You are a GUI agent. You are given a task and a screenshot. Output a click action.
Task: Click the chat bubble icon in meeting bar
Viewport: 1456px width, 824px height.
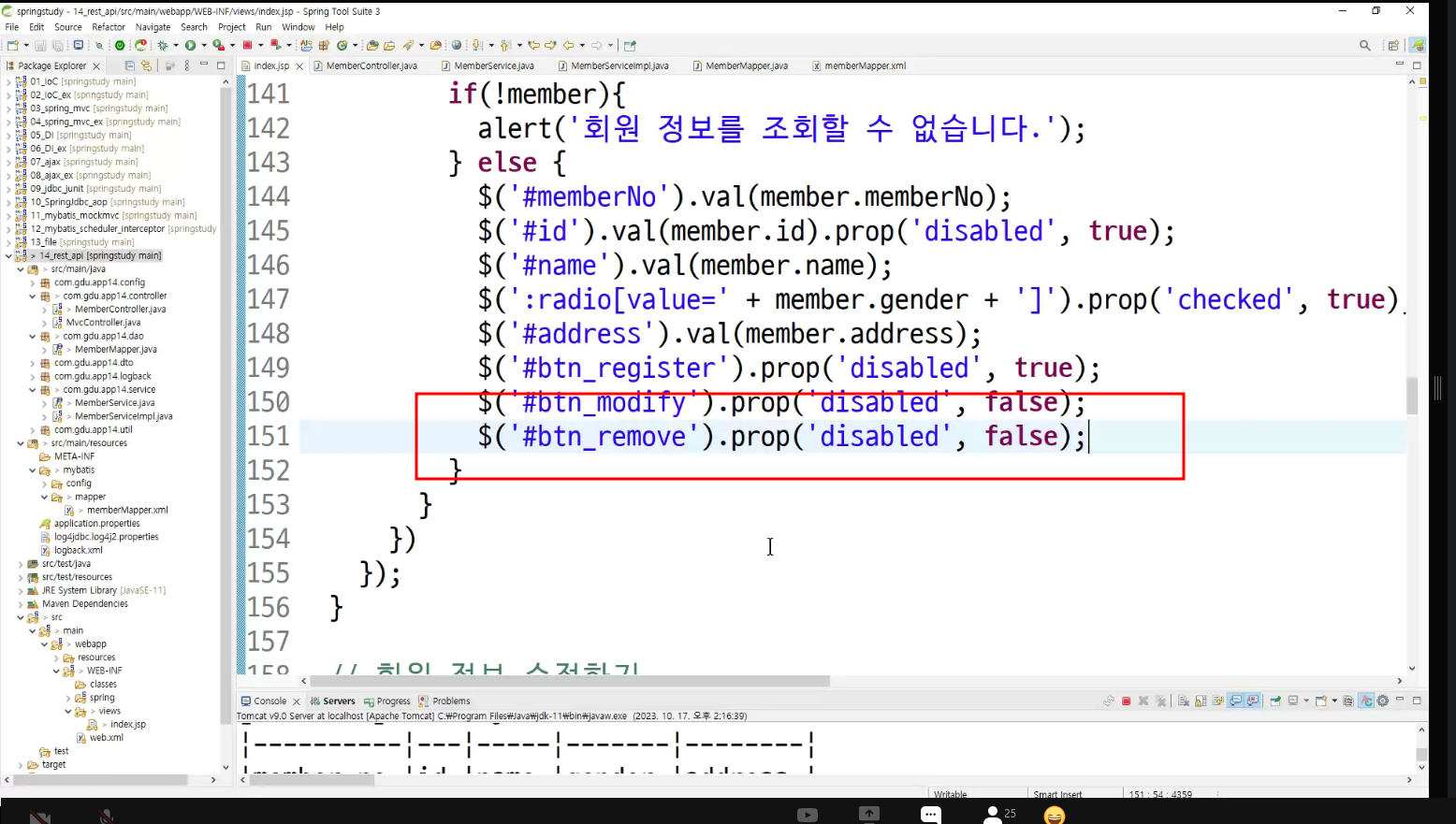coord(930,815)
